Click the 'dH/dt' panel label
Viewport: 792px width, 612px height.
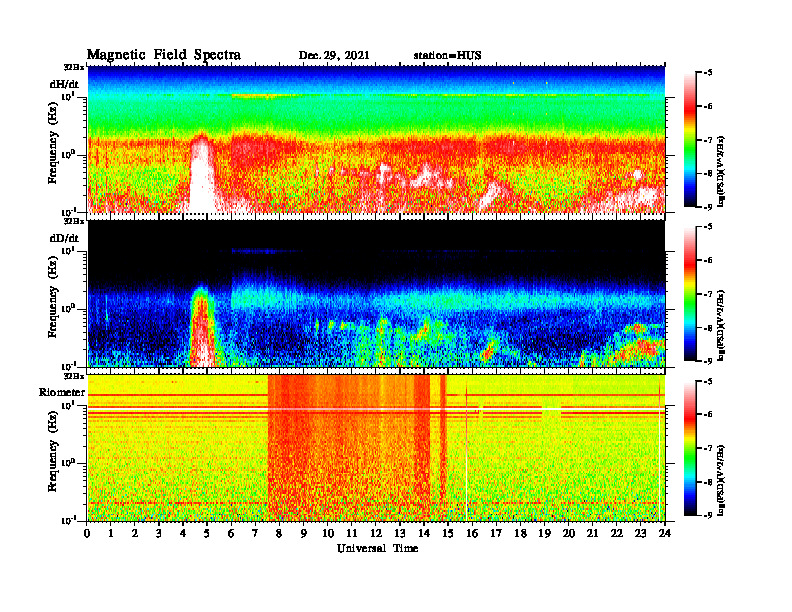(64, 84)
